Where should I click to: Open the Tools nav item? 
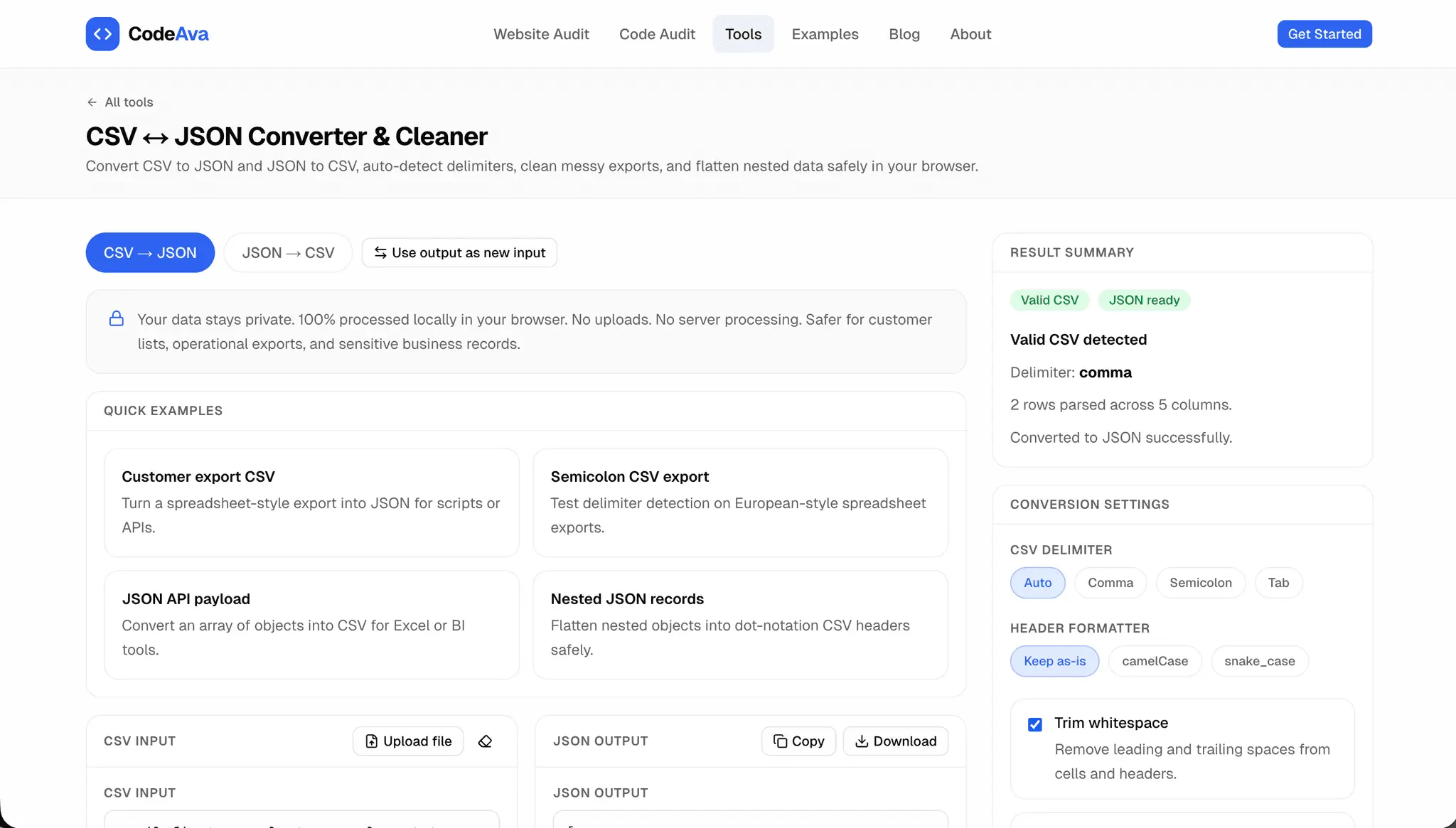pos(743,34)
